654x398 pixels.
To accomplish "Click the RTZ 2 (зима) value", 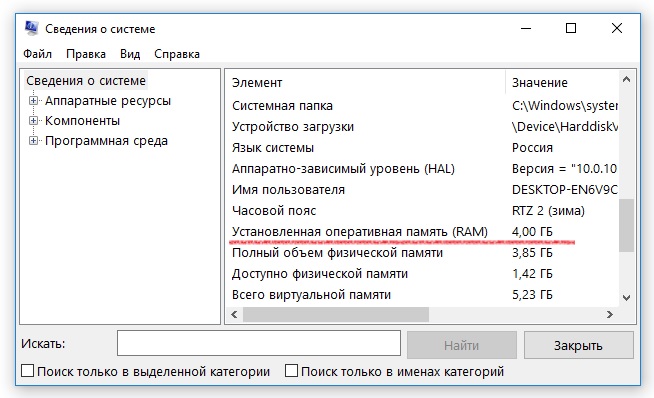I will [x=548, y=211].
